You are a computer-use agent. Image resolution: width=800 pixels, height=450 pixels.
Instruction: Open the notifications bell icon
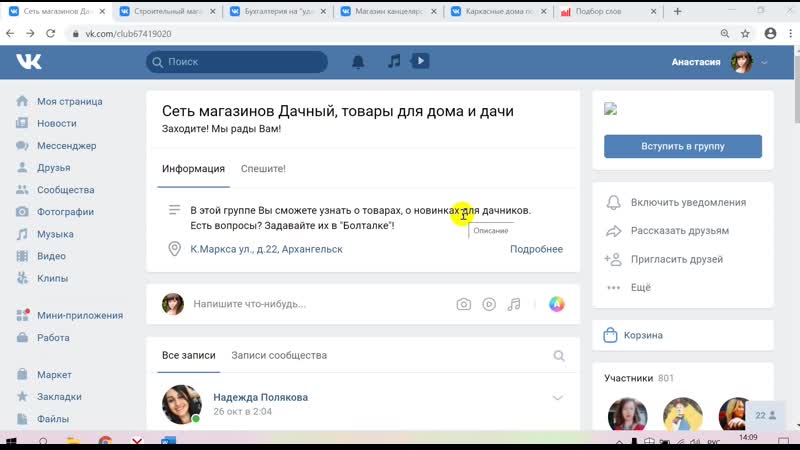tap(358, 62)
